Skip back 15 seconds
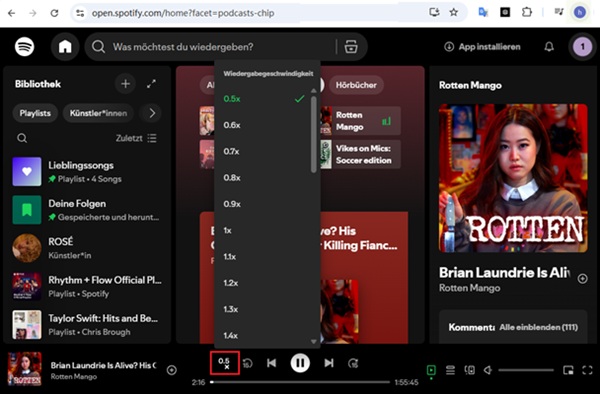Viewport: 600px width, 394px height. pyautogui.click(x=248, y=363)
